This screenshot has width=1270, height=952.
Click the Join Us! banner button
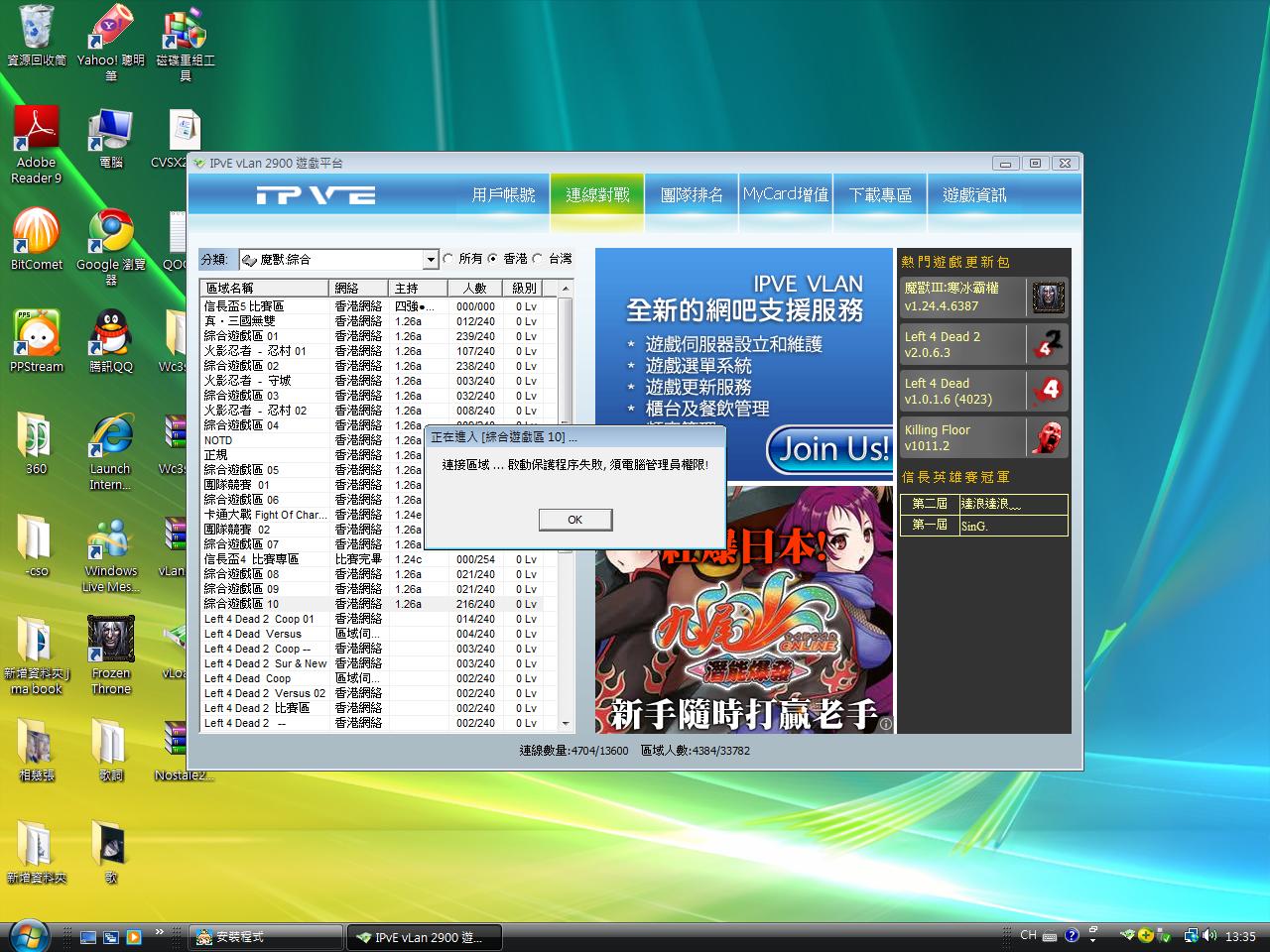[831, 449]
